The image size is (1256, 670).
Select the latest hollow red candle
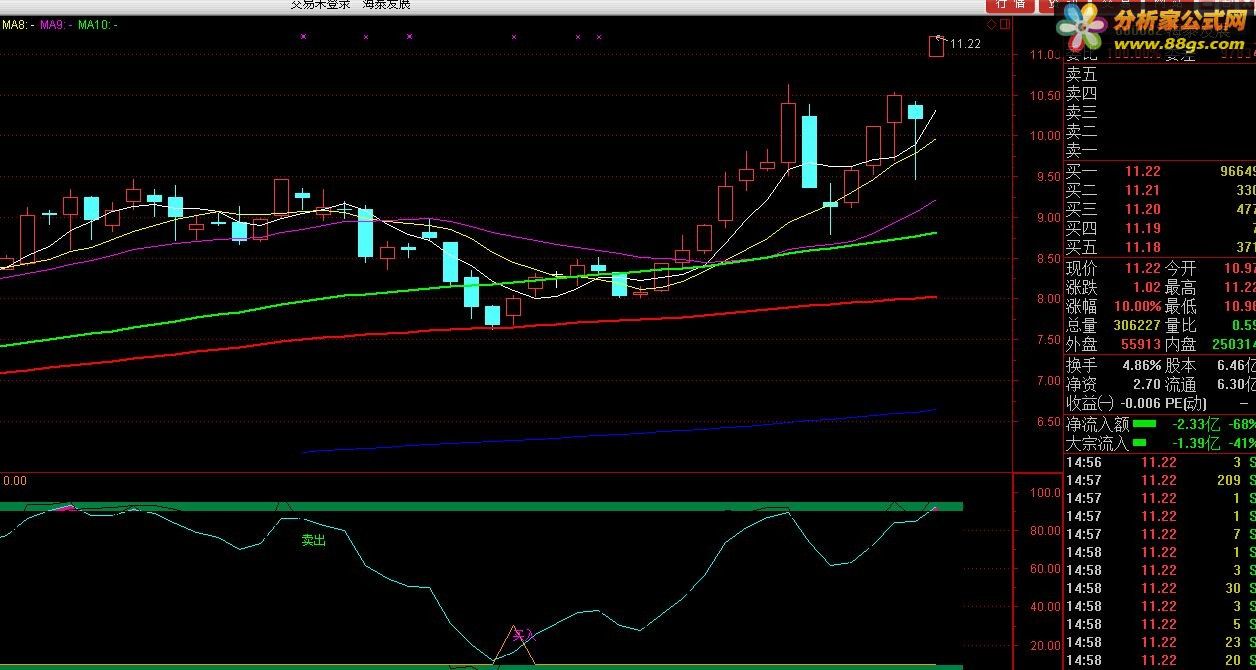936,46
